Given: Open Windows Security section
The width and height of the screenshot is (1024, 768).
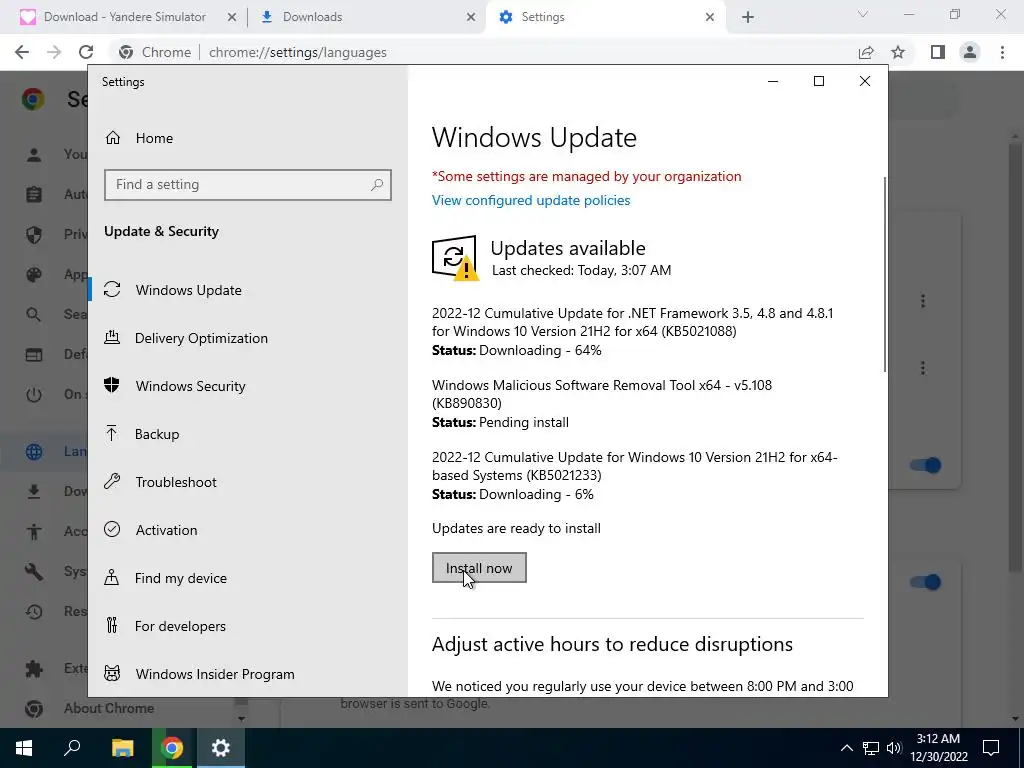Looking at the screenshot, I should [191, 386].
